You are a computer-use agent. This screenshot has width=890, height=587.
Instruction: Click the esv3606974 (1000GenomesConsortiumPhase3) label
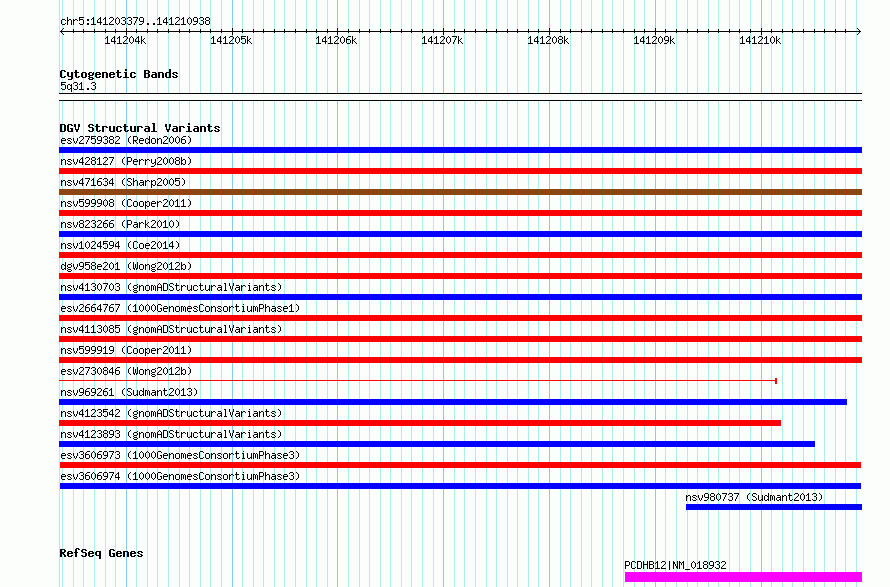(x=180, y=476)
